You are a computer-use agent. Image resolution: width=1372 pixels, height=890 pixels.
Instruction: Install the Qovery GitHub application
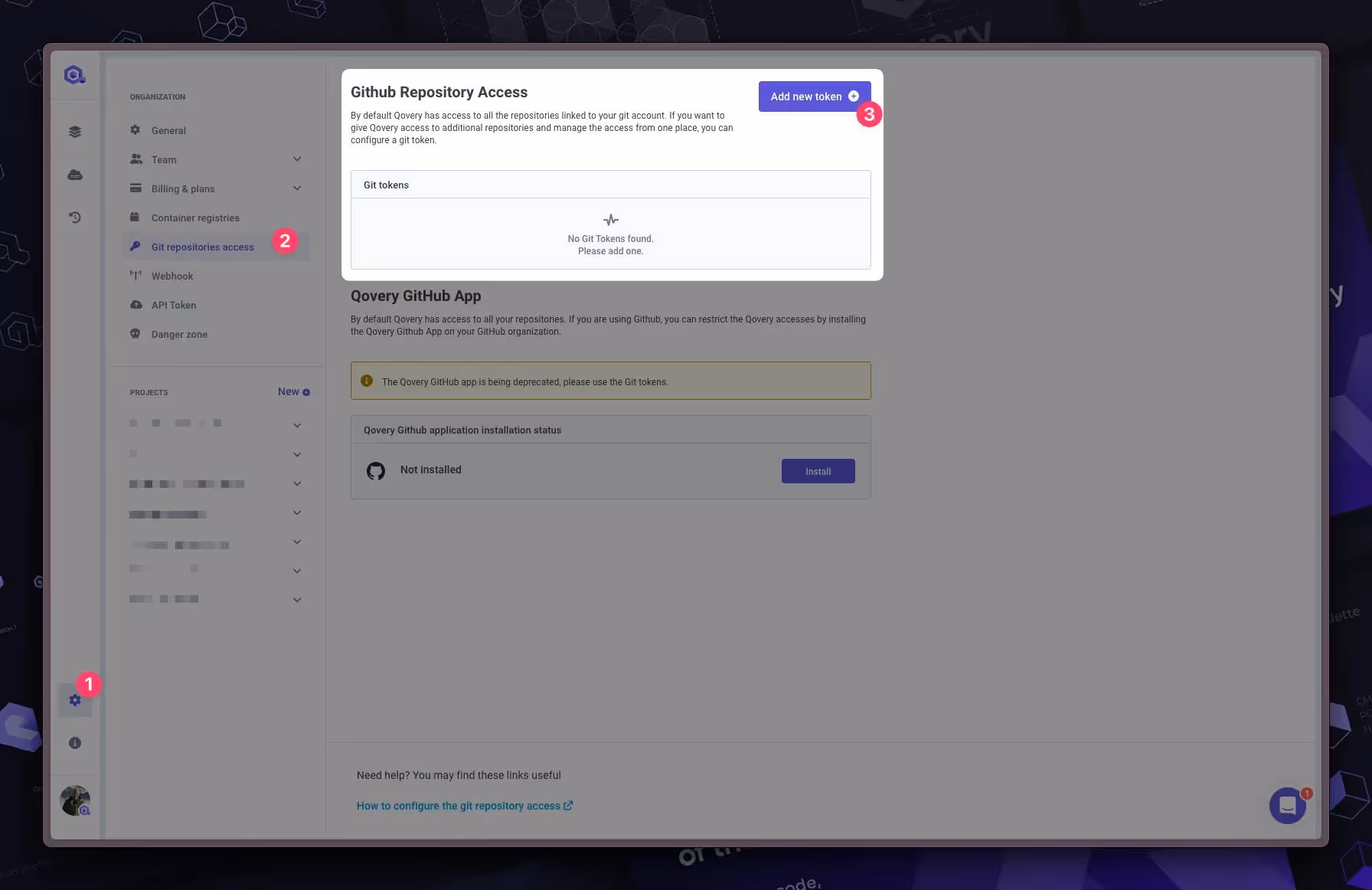(818, 471)
